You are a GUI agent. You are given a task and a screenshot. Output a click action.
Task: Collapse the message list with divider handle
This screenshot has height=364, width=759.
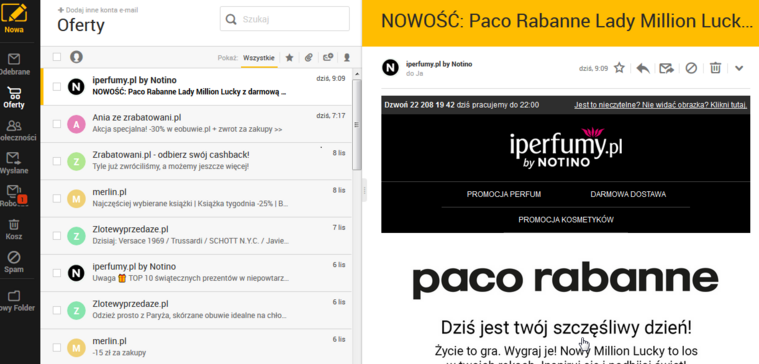pos(364,190)
